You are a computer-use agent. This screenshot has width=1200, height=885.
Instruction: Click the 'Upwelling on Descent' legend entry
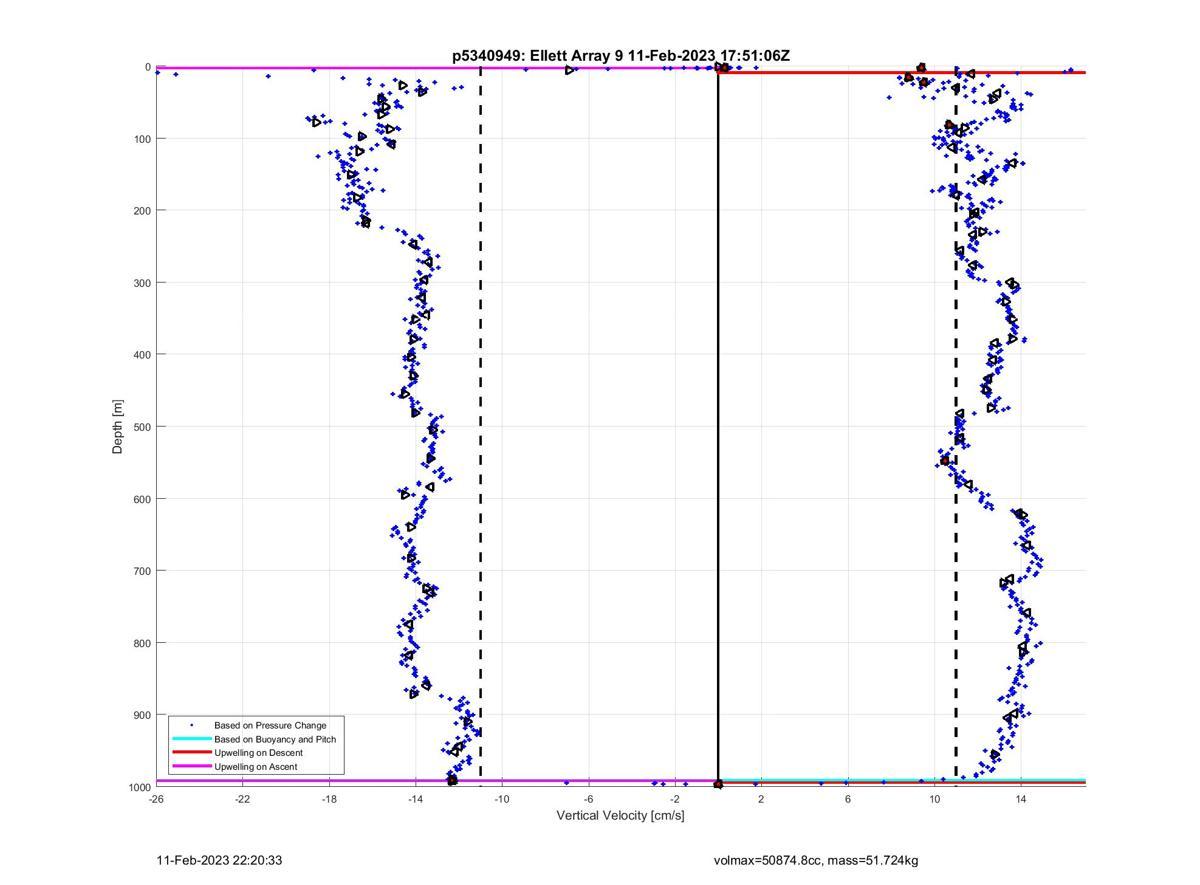click(x=258, y=753)
